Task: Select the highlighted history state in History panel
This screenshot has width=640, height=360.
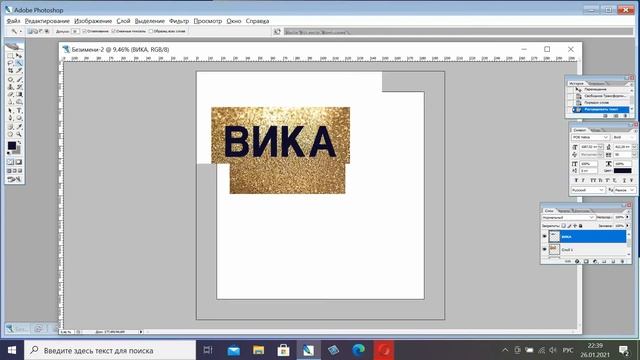Action: [600, 109]
